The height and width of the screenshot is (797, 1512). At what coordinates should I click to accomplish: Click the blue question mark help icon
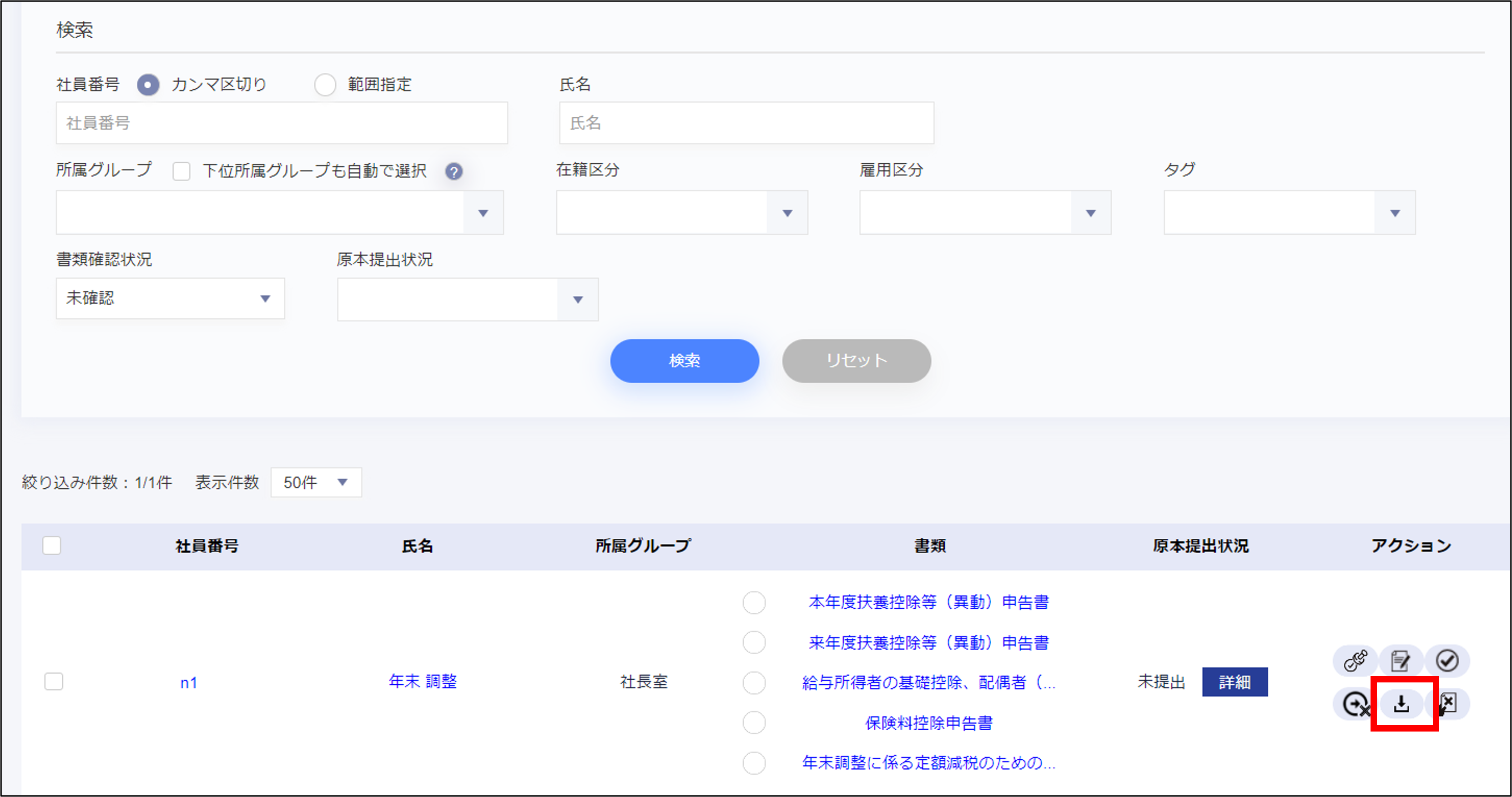453,171
